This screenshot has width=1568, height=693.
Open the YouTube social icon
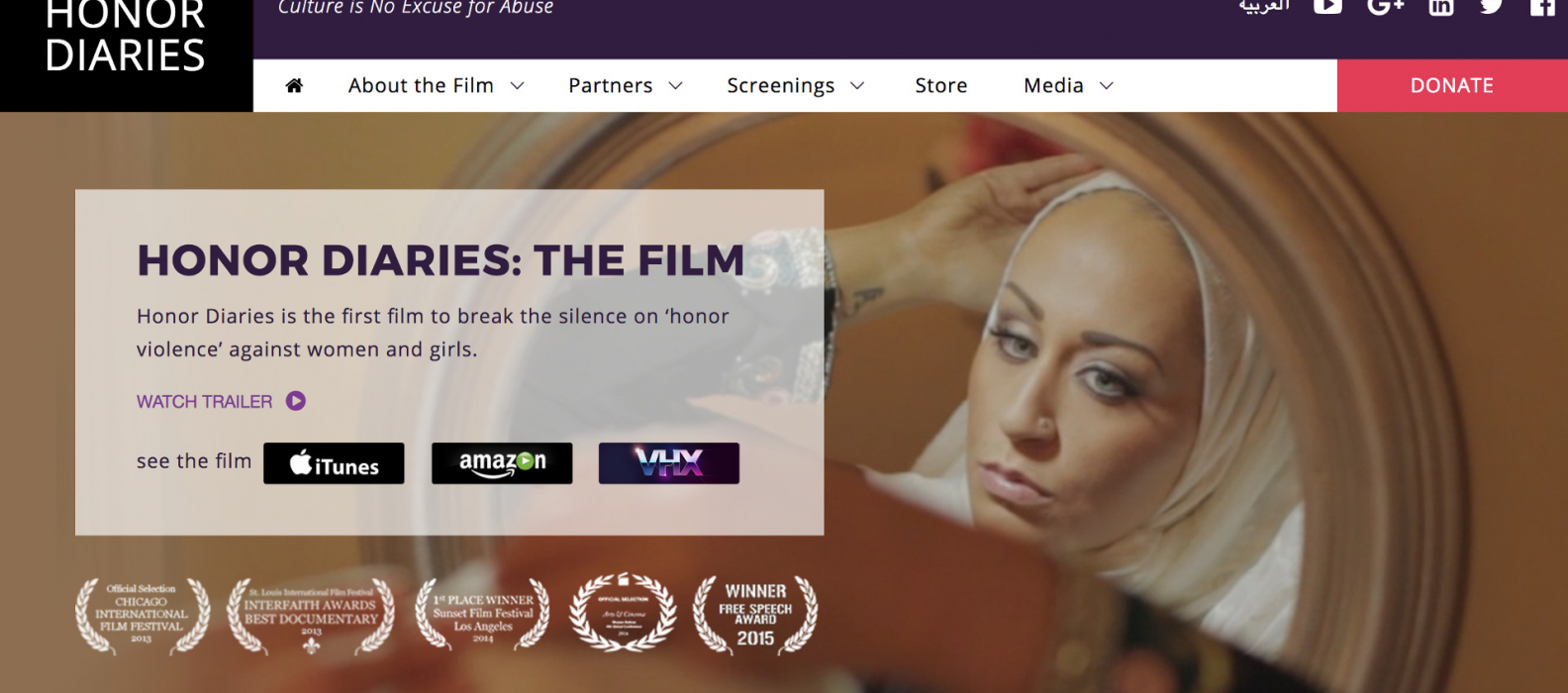click(x=1327, y=6)
